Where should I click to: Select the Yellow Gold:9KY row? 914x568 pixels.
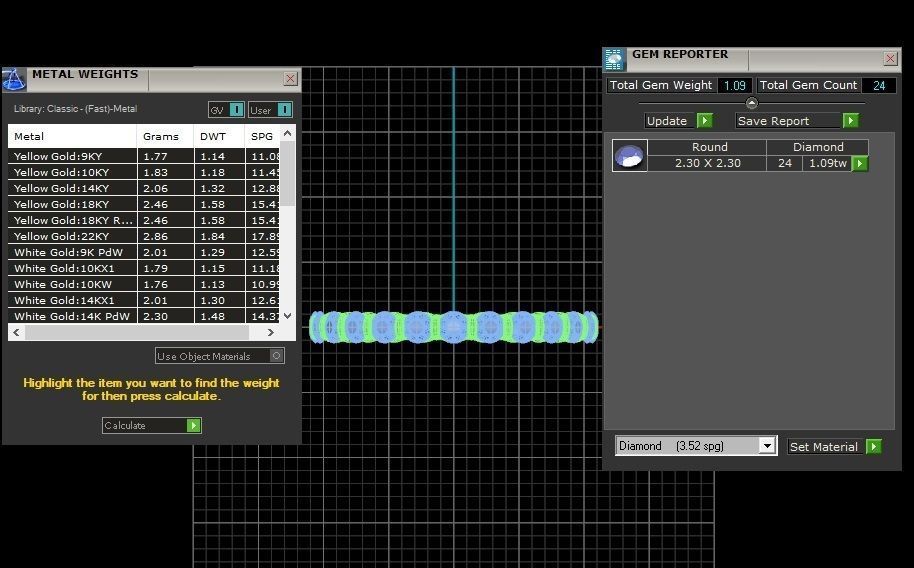pyautogui.click(x=144, y=156)
